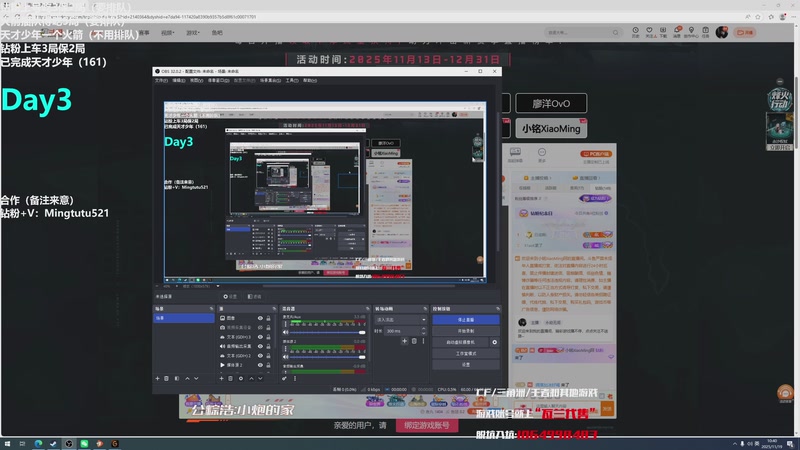Adjust the 媒体源 2 volume slider
The height and width of the screenshot is (450, 800).
pyautogui.click(x=328, y=357)
